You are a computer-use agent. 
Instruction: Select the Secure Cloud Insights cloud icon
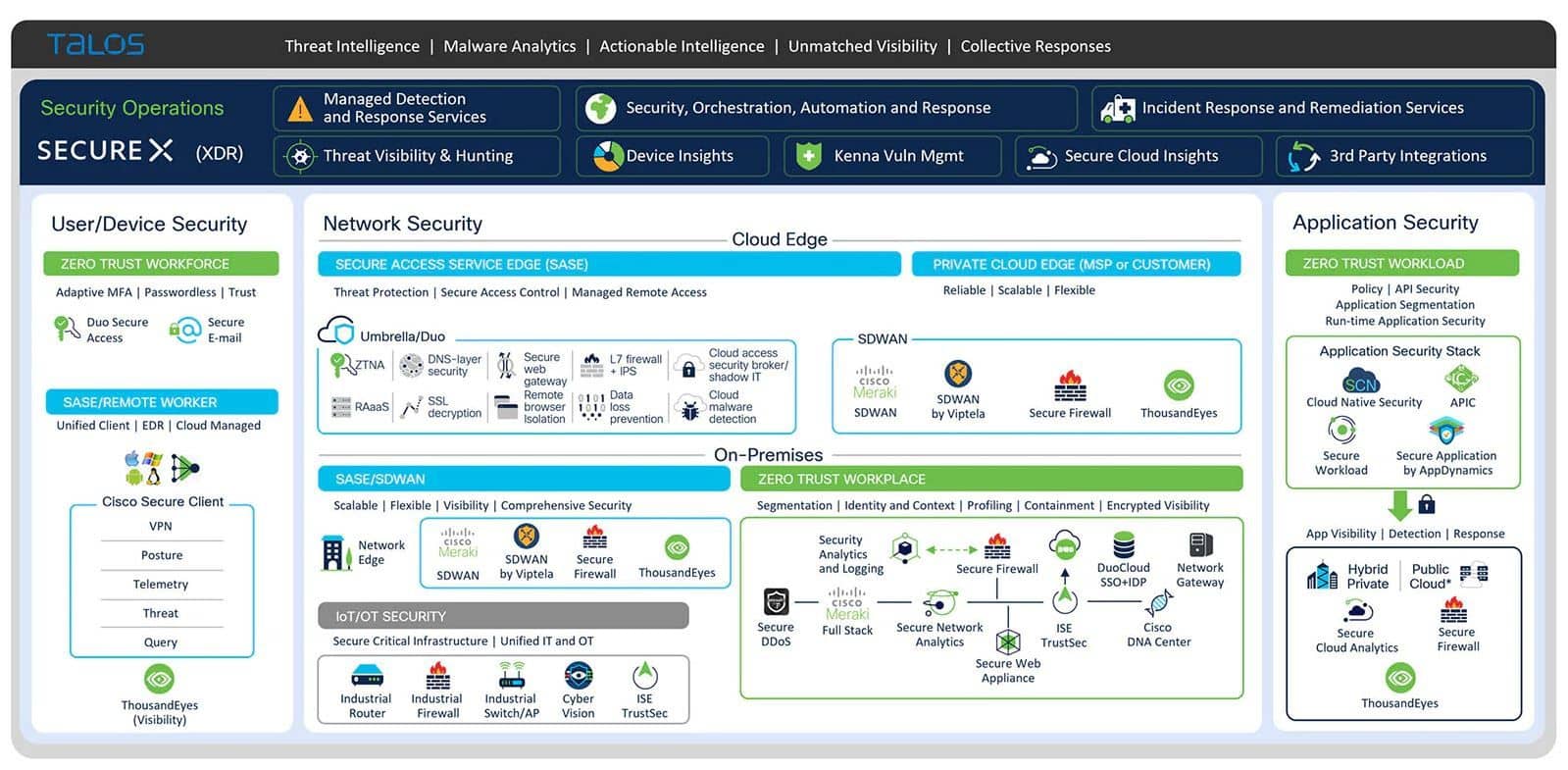(1040, 157)
